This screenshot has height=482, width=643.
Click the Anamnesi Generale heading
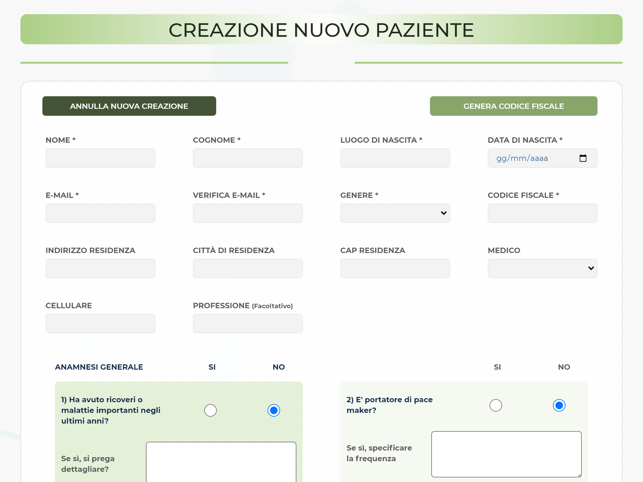point(99,367)
